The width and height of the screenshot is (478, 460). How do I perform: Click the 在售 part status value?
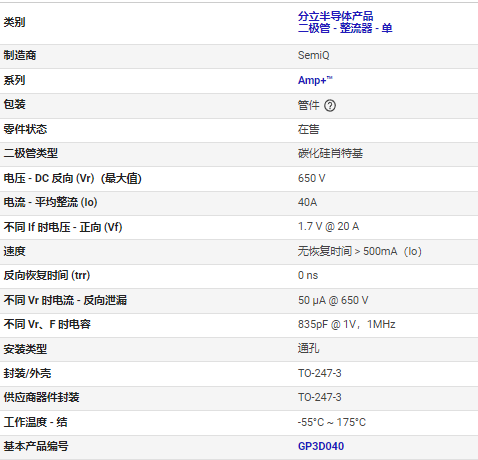click(308, 129)
